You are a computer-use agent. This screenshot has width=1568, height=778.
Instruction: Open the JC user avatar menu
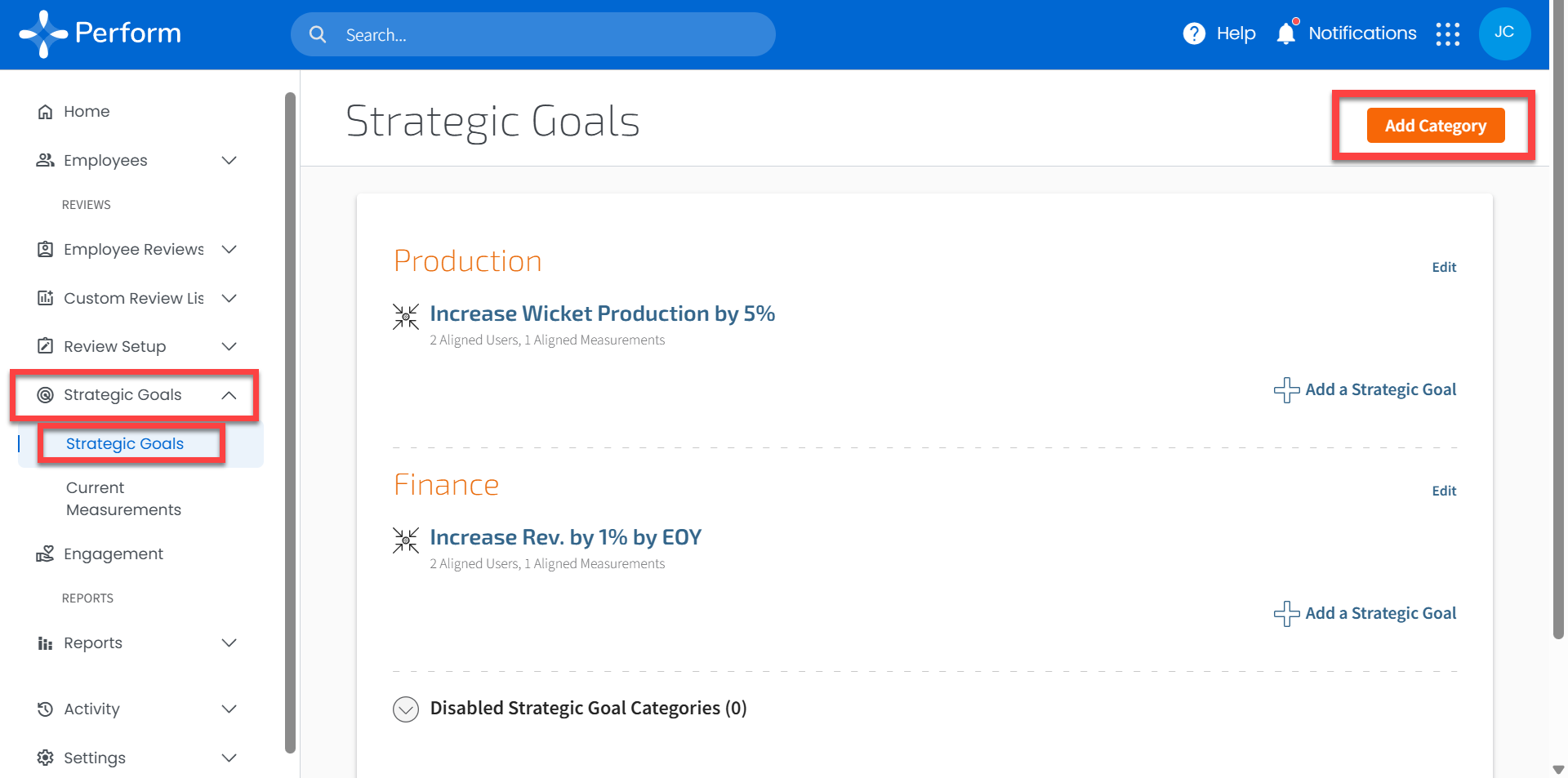[1504, 33]
